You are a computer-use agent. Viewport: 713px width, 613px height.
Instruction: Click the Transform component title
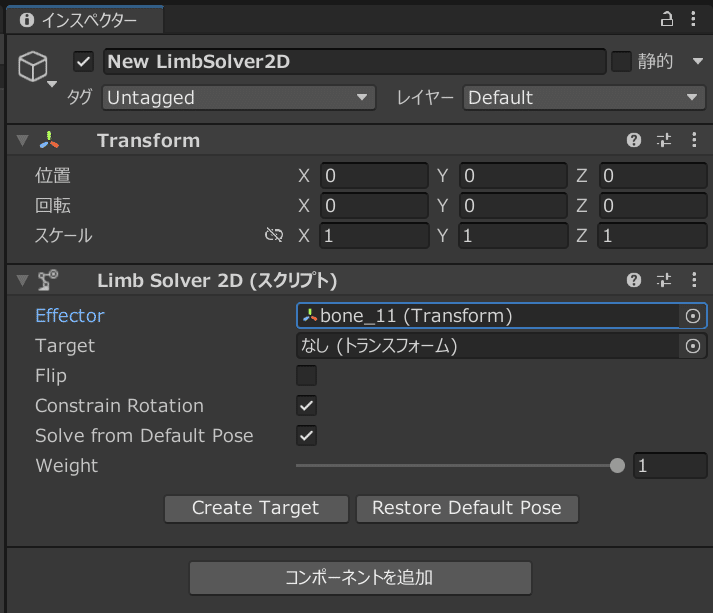point(149,141)
